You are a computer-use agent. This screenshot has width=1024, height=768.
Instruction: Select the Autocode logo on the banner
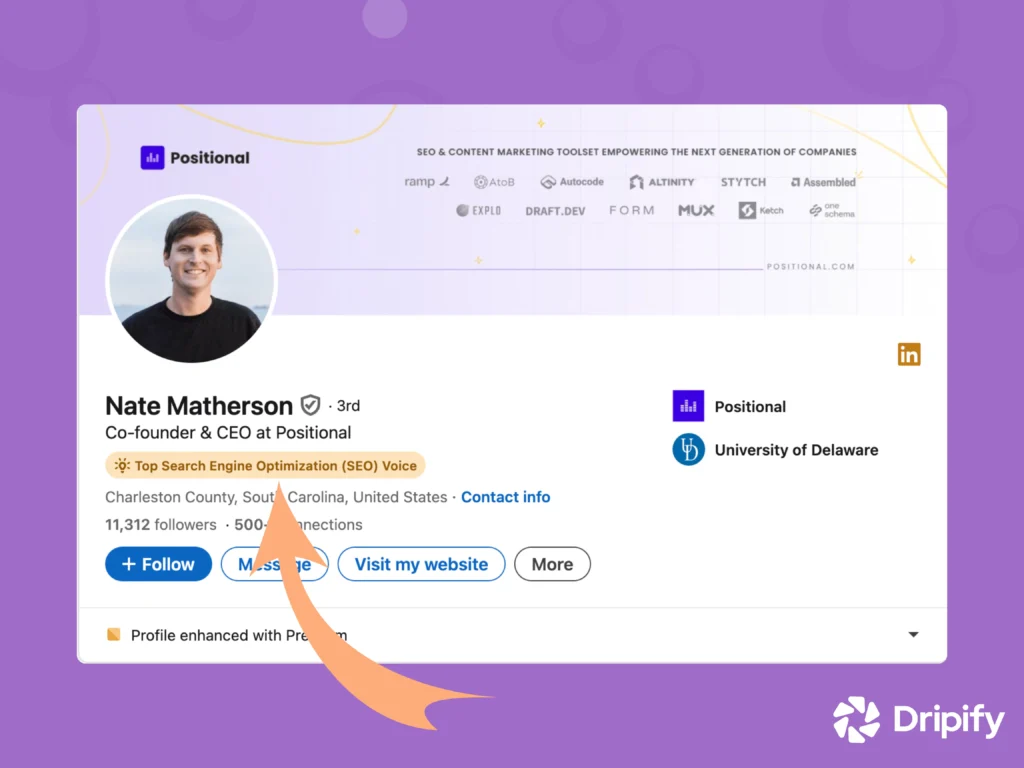click(571, 182)
